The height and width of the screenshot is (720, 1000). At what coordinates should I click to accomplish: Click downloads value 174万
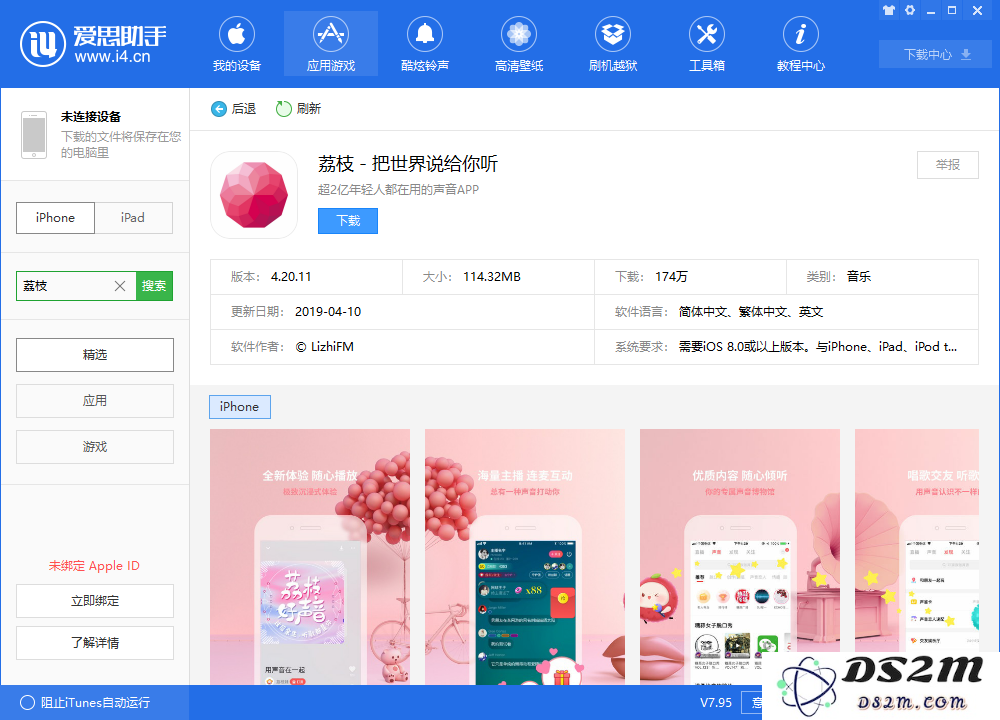point(672,277)
